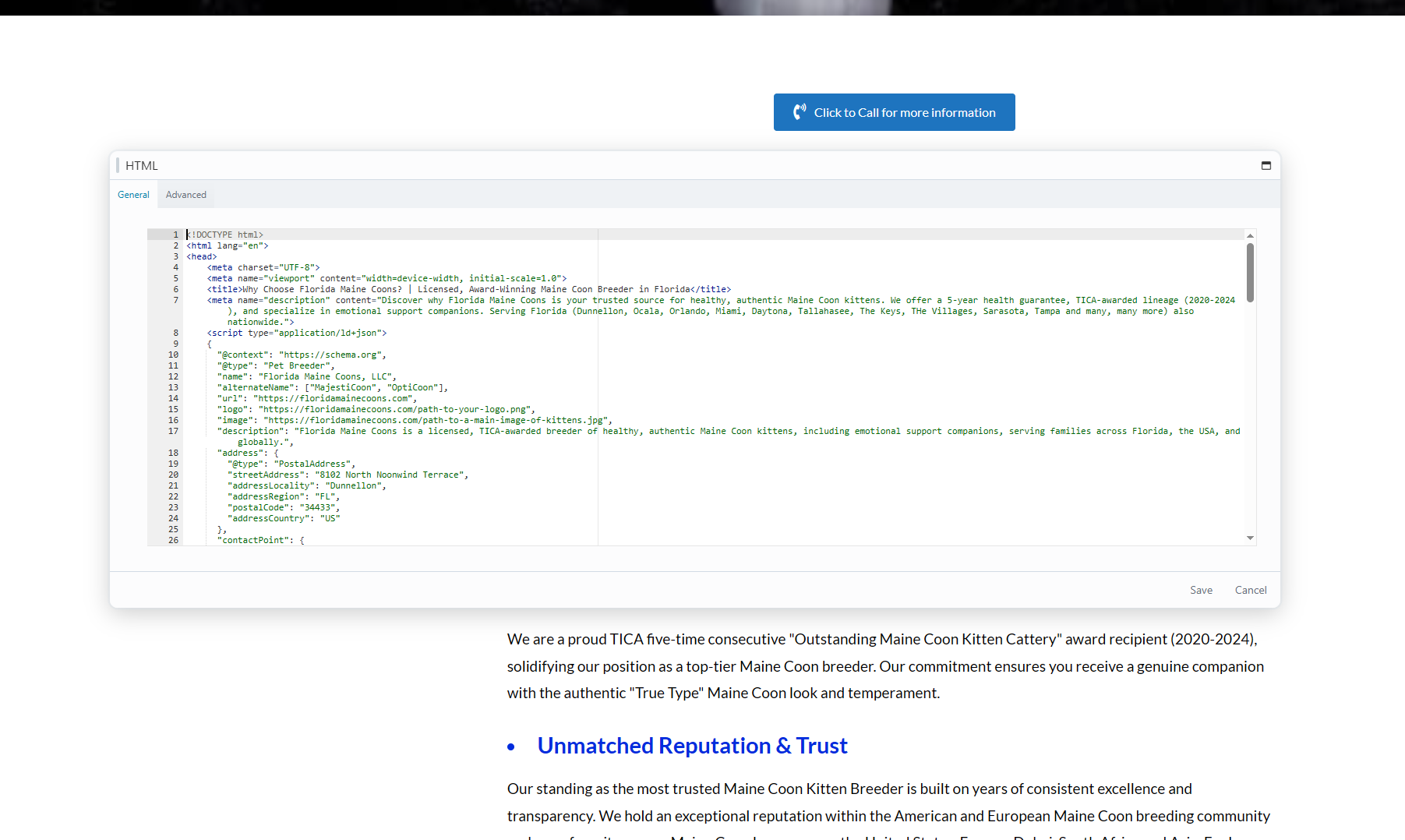Click the 'addressCountry': 'US' line
Screen dimensions: 1405x840
click(284, 518)
